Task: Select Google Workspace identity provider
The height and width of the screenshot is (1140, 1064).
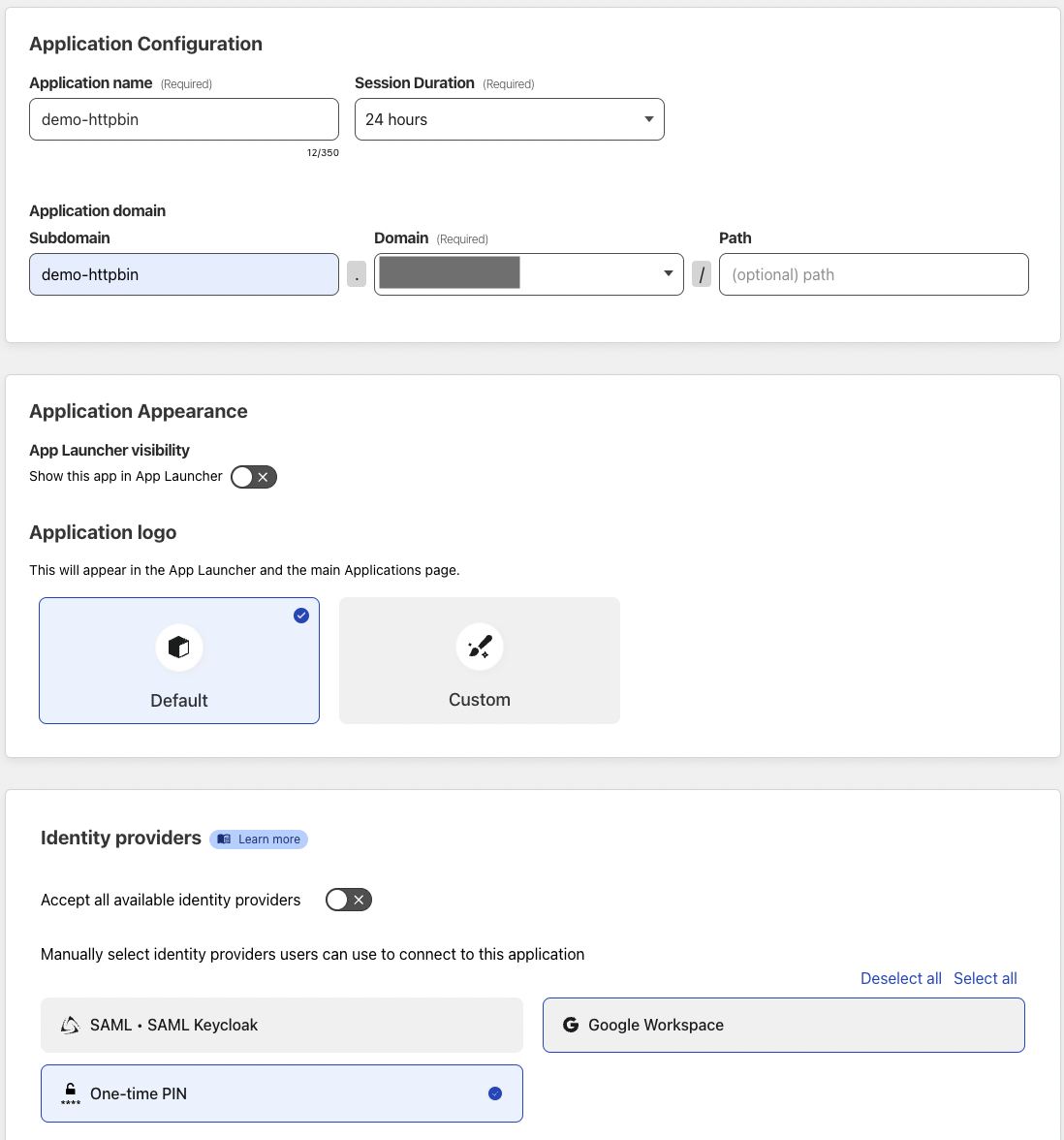Action: point(783,1025)
